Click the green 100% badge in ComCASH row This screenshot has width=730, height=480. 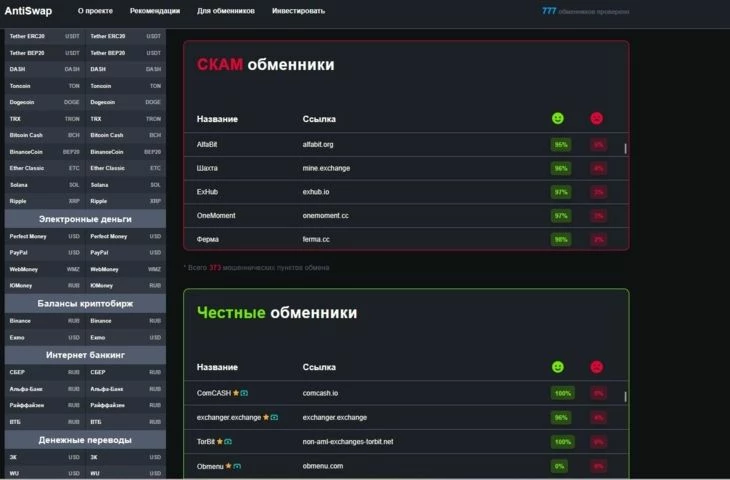562,393
